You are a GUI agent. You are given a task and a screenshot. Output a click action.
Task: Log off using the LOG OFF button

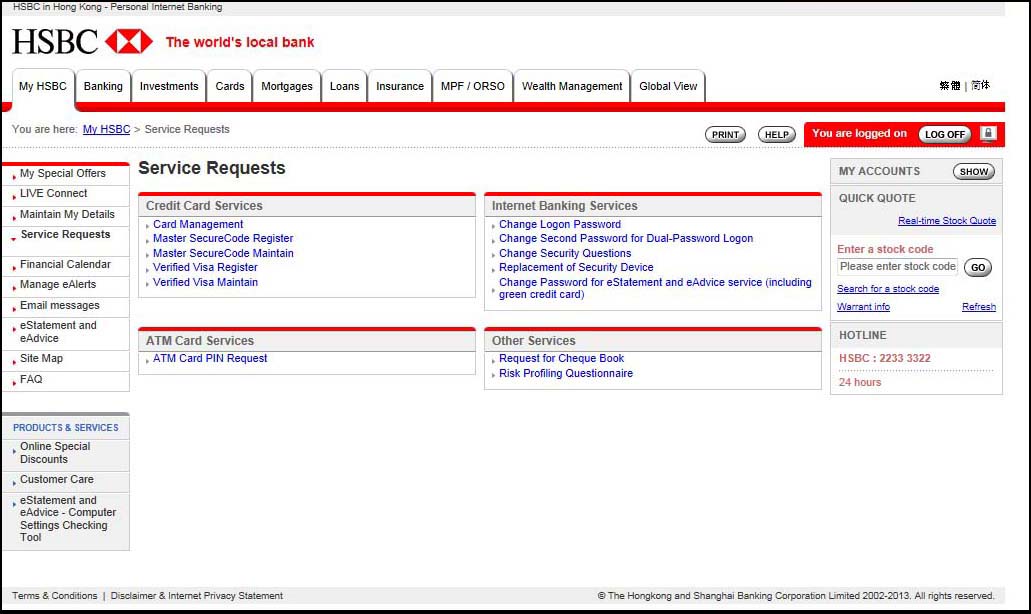coord(945,134)
